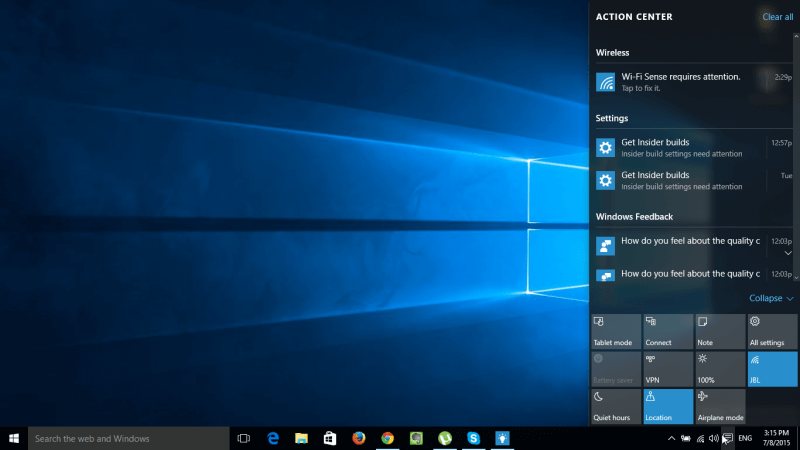The height and width of the screenshot is (450, 800).
Task: Open the Windows Store taskbar icon
Action: (x=329, y=438)
